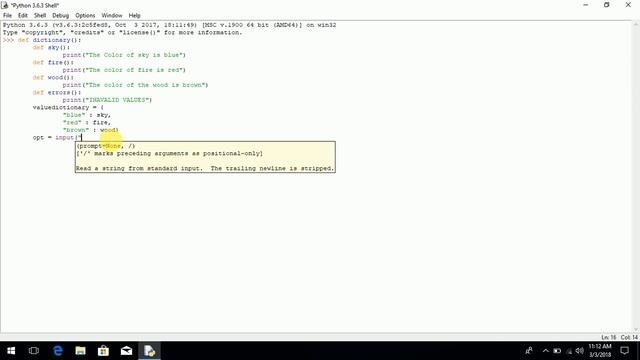
Task: Click the 'def wood():' line
Action: coord(53,77)
